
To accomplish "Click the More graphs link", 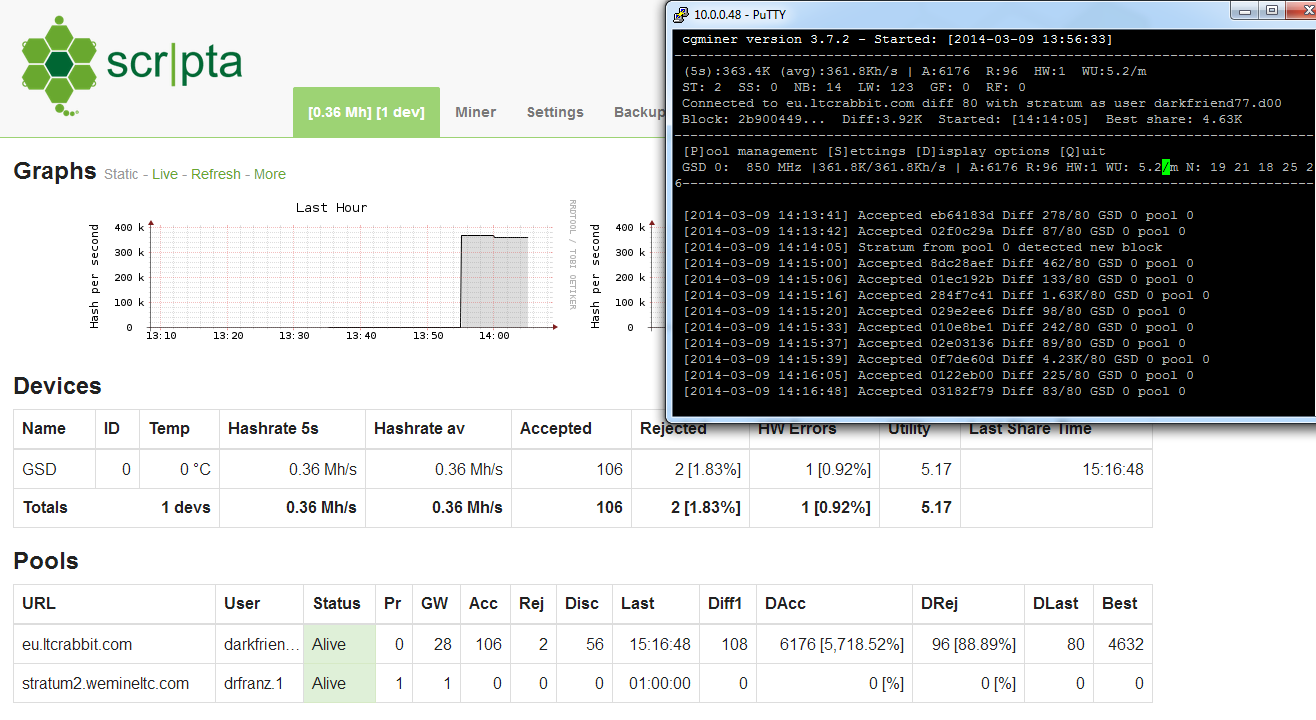I will click(x=270, y=174).
